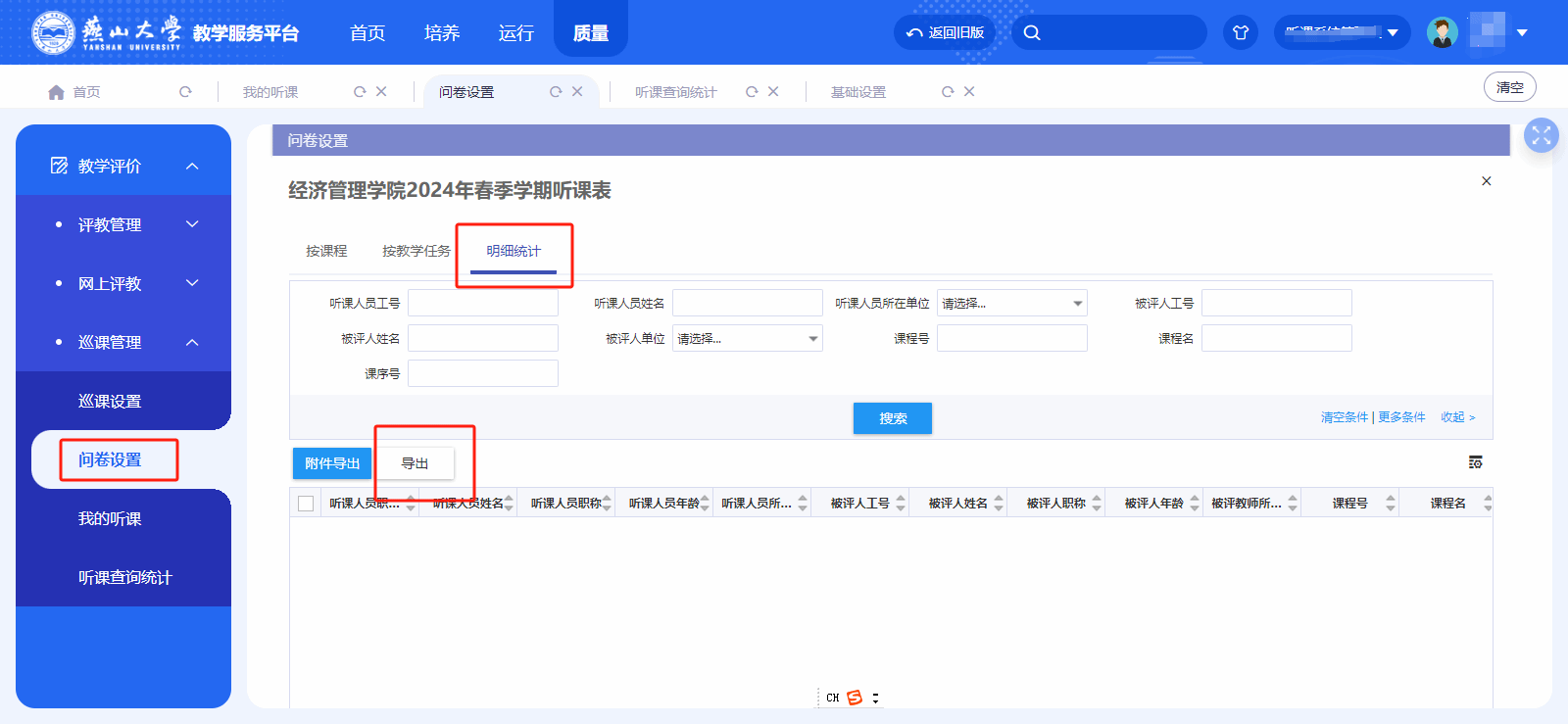This screenshot has height=724, width=1568.
Task: Click the search magnifier icon in header
Action: pos(1032,32)
